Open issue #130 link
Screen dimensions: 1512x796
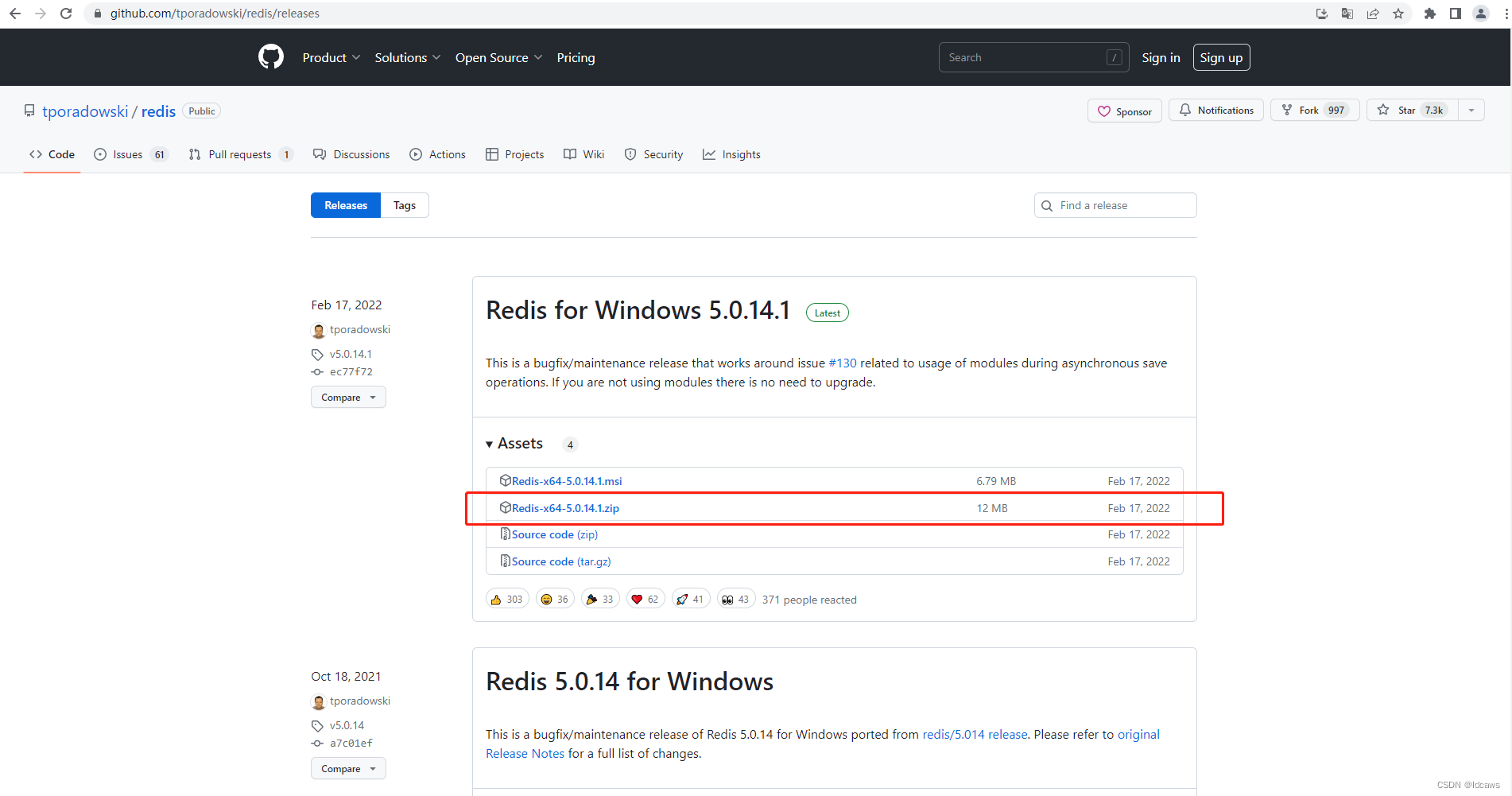pyautogui.click(x=843, y=363)
